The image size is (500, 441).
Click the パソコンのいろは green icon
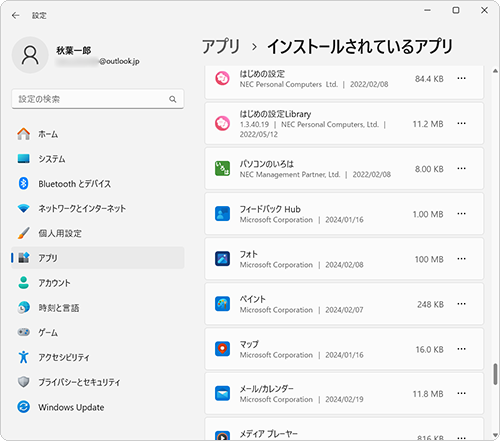(222, 168)
